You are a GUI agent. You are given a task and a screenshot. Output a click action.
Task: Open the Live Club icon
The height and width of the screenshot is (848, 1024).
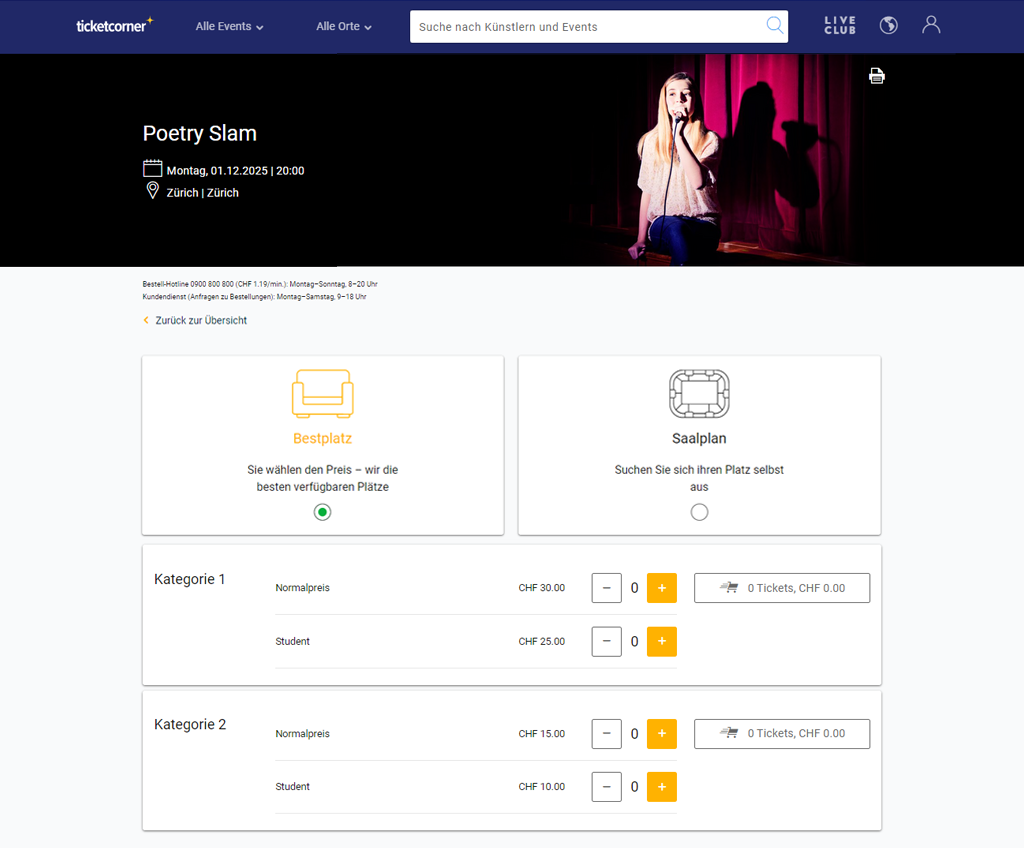[840, 25]
